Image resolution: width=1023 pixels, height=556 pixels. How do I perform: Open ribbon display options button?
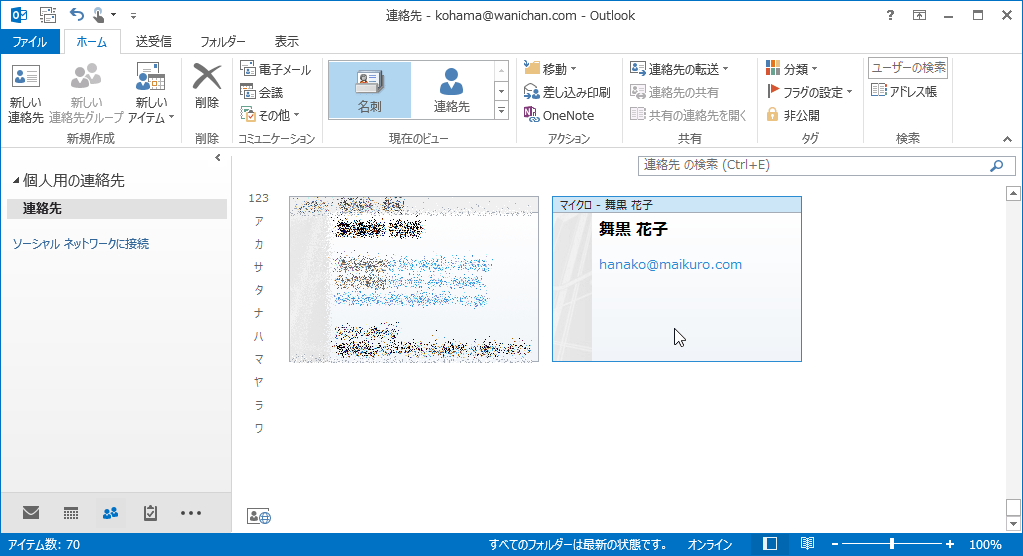[x=919, y=15]
